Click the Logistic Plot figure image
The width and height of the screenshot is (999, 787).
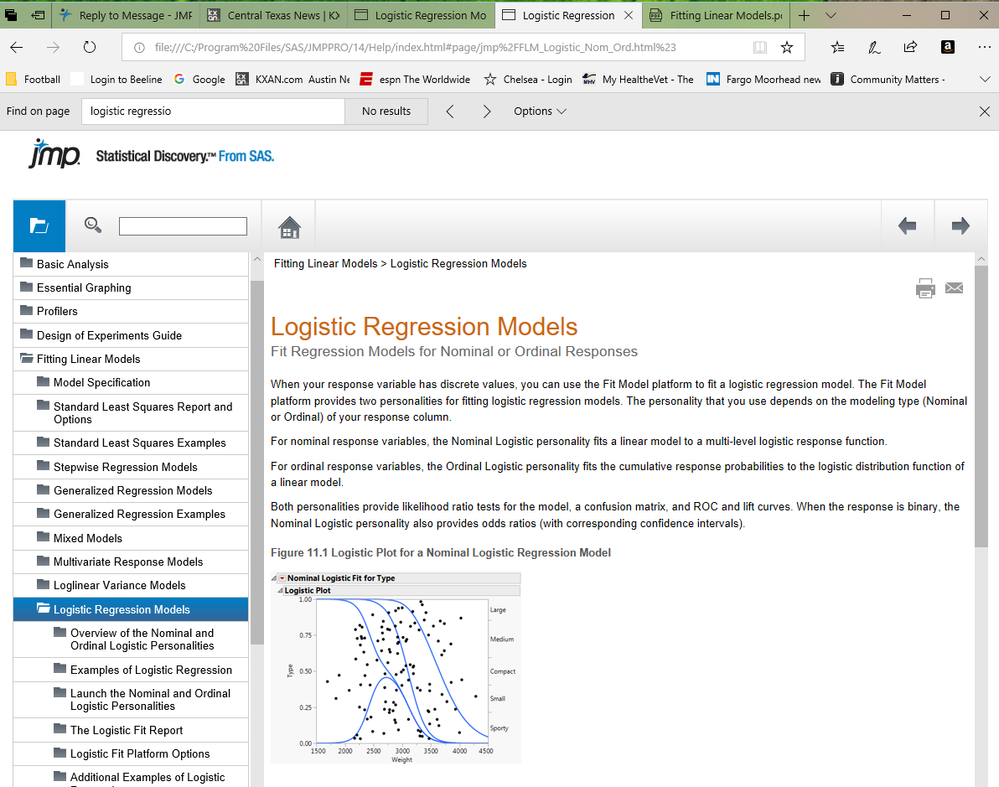coord(396,667)
